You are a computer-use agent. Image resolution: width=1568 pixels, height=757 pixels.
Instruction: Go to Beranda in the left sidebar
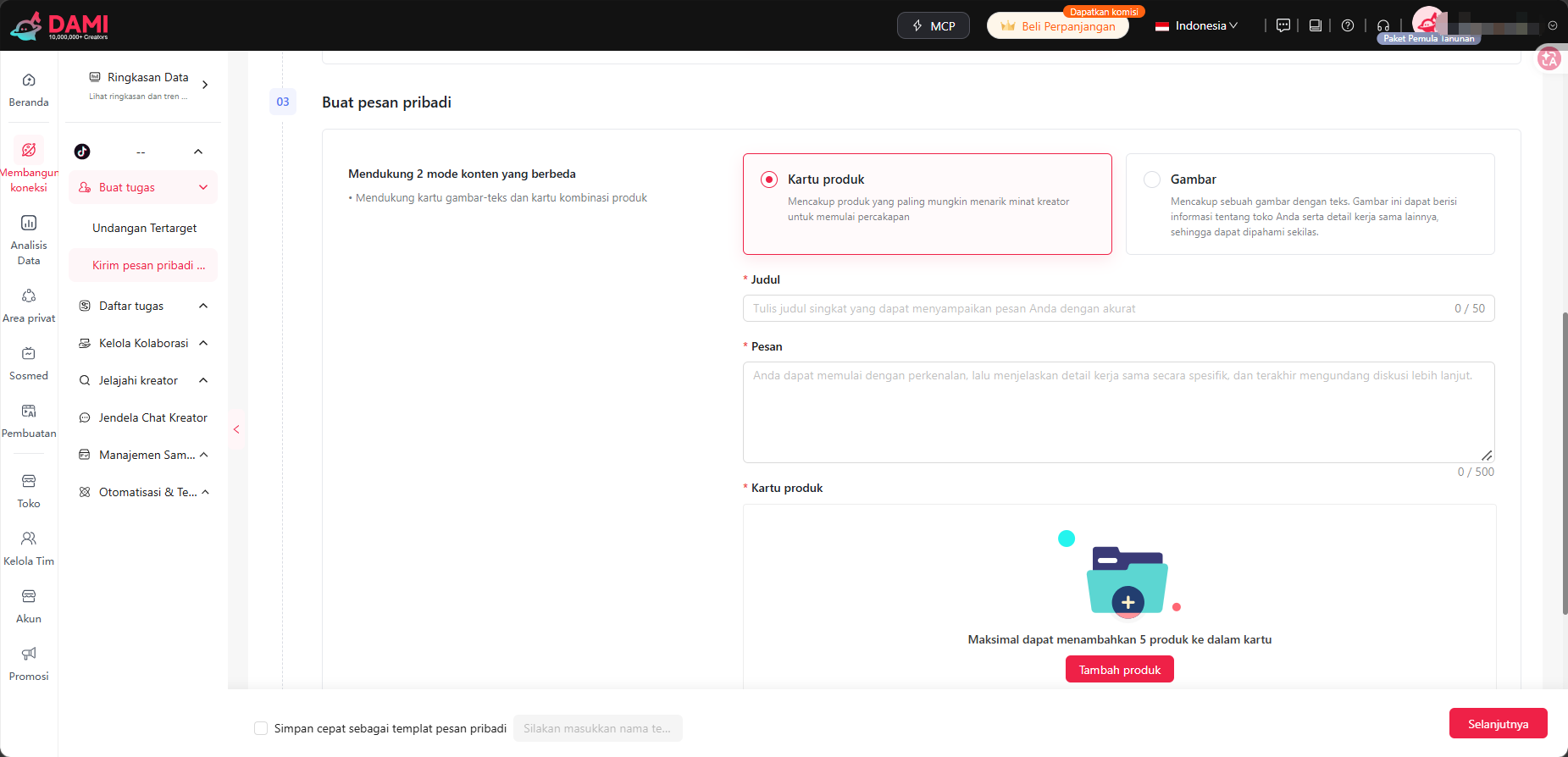(29, 91)
